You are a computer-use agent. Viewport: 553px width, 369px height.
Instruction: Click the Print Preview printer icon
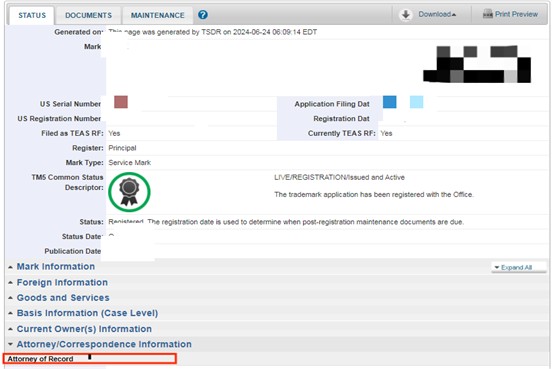488,14
